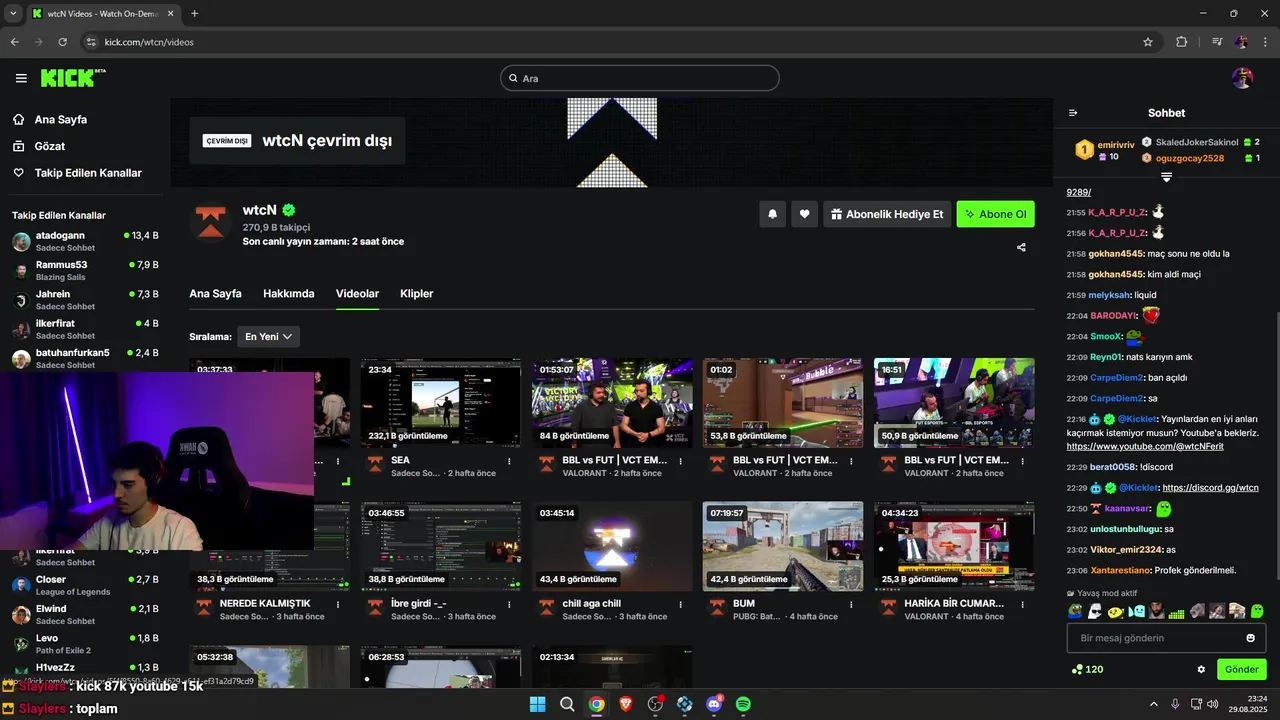Click the channel share icon

click(x=1021, y=247)
